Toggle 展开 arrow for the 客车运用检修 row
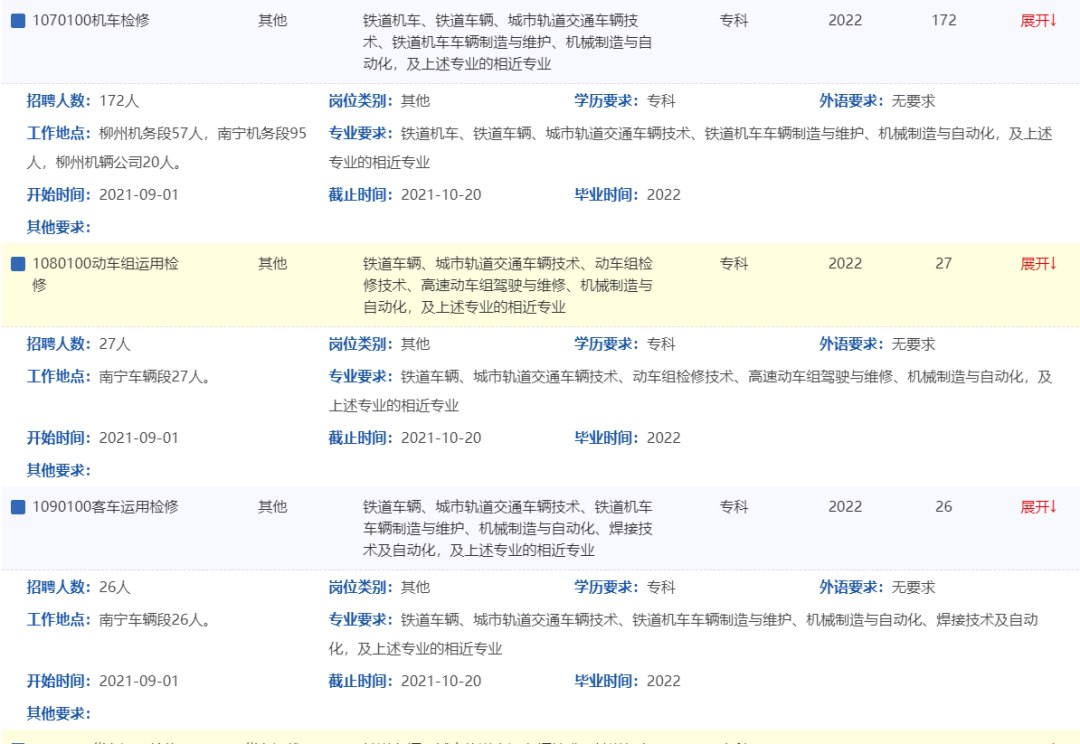 (1038, 507)
